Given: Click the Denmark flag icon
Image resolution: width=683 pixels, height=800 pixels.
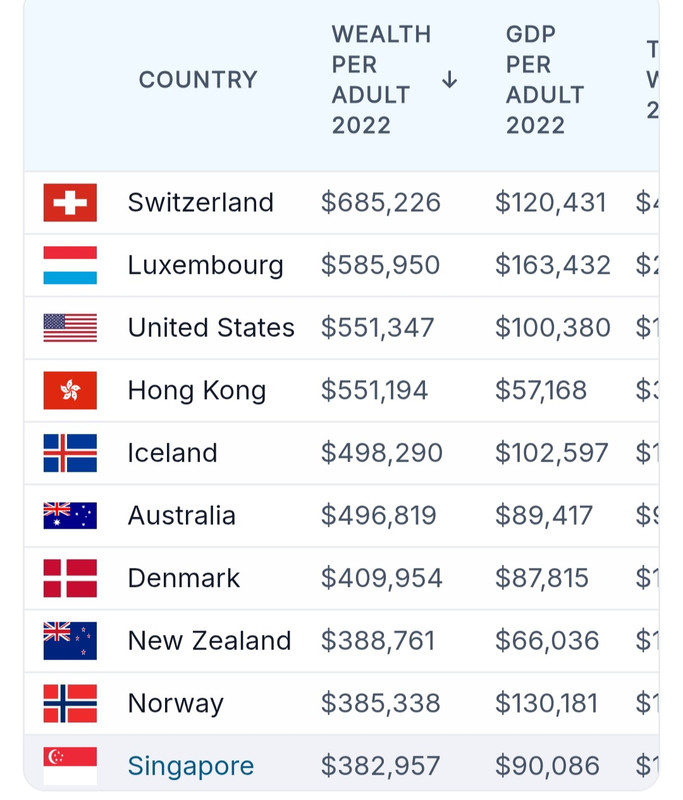Looking at the screenshot, I should pyautogui.click(x=70, y=578).
